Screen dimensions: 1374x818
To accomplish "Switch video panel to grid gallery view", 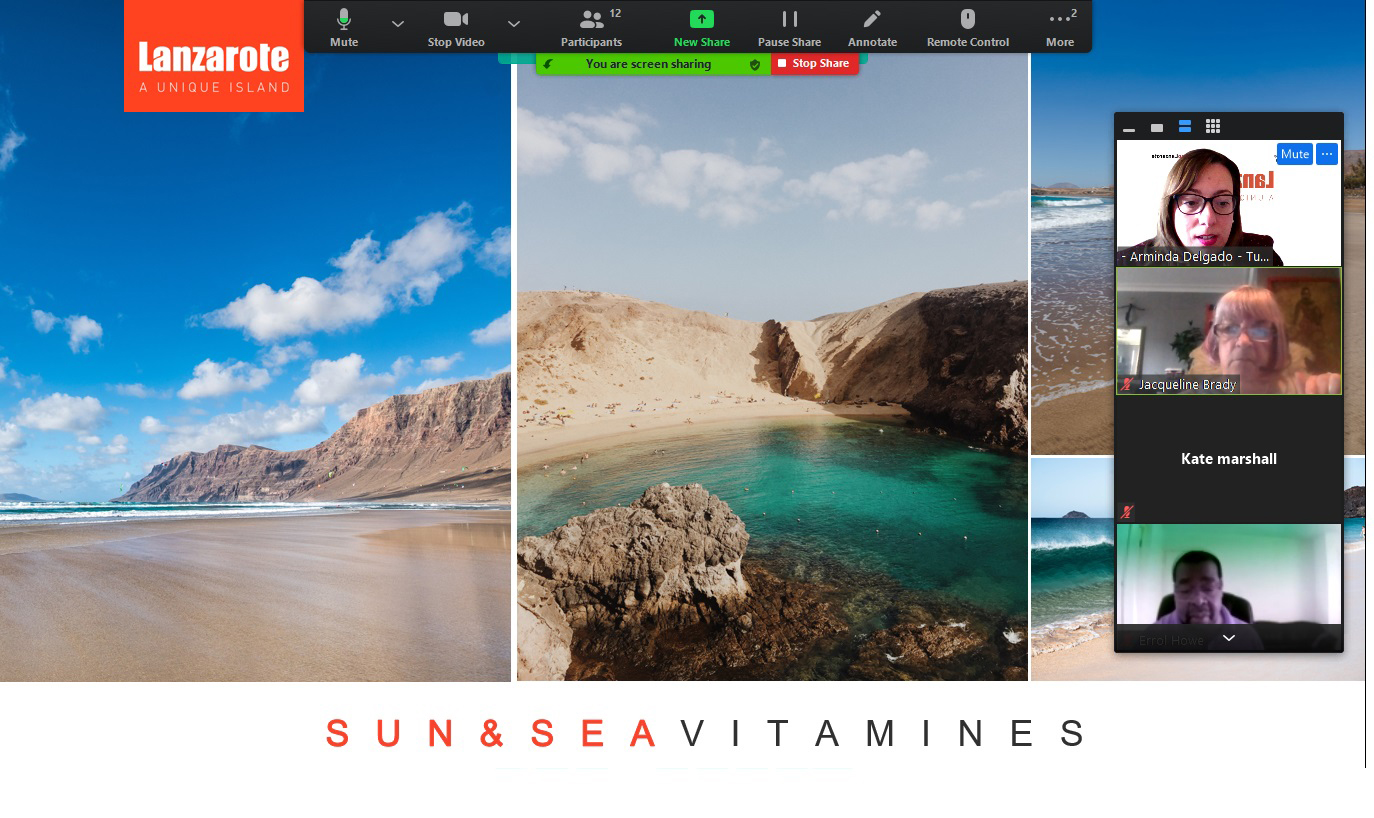I will pyautogui.click(x=1213, y=126).
